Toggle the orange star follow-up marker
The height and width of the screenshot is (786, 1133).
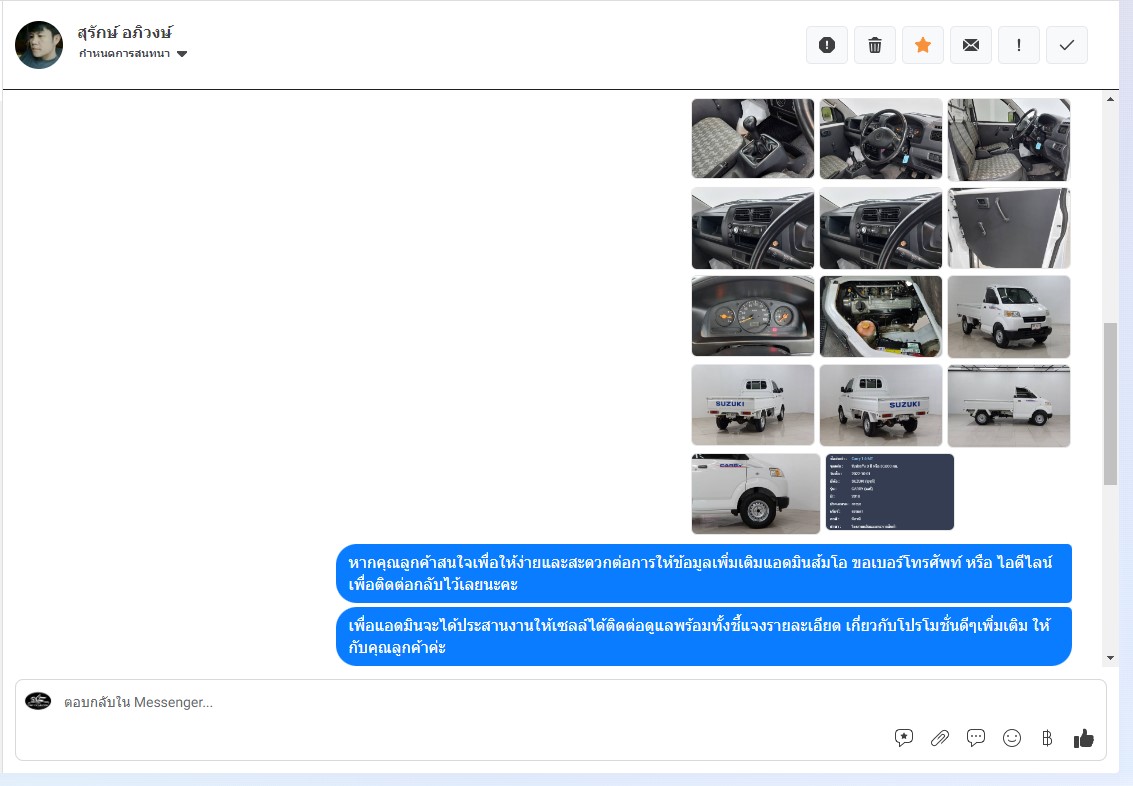[x=923, y=45]
